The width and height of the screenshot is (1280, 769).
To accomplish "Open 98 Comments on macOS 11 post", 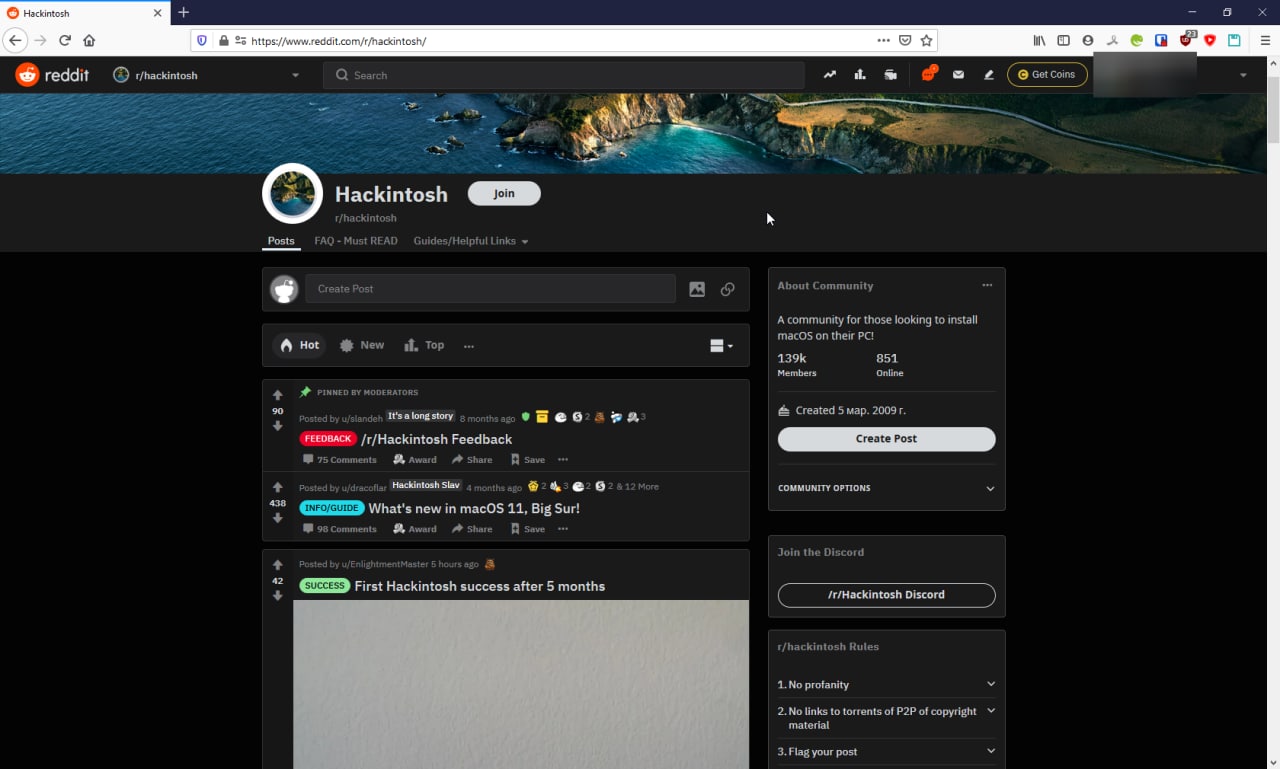I will pyautogui.click(x=339, y=529).
